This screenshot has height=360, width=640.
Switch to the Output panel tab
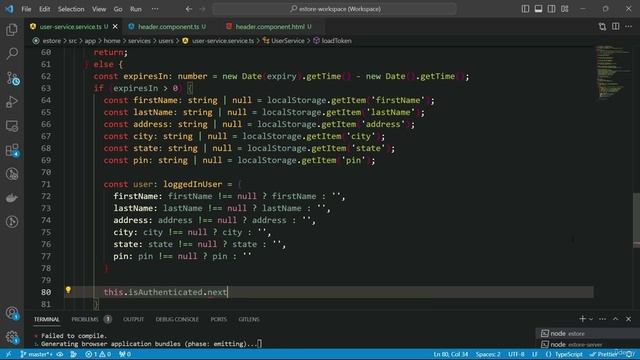coord(133,319)
